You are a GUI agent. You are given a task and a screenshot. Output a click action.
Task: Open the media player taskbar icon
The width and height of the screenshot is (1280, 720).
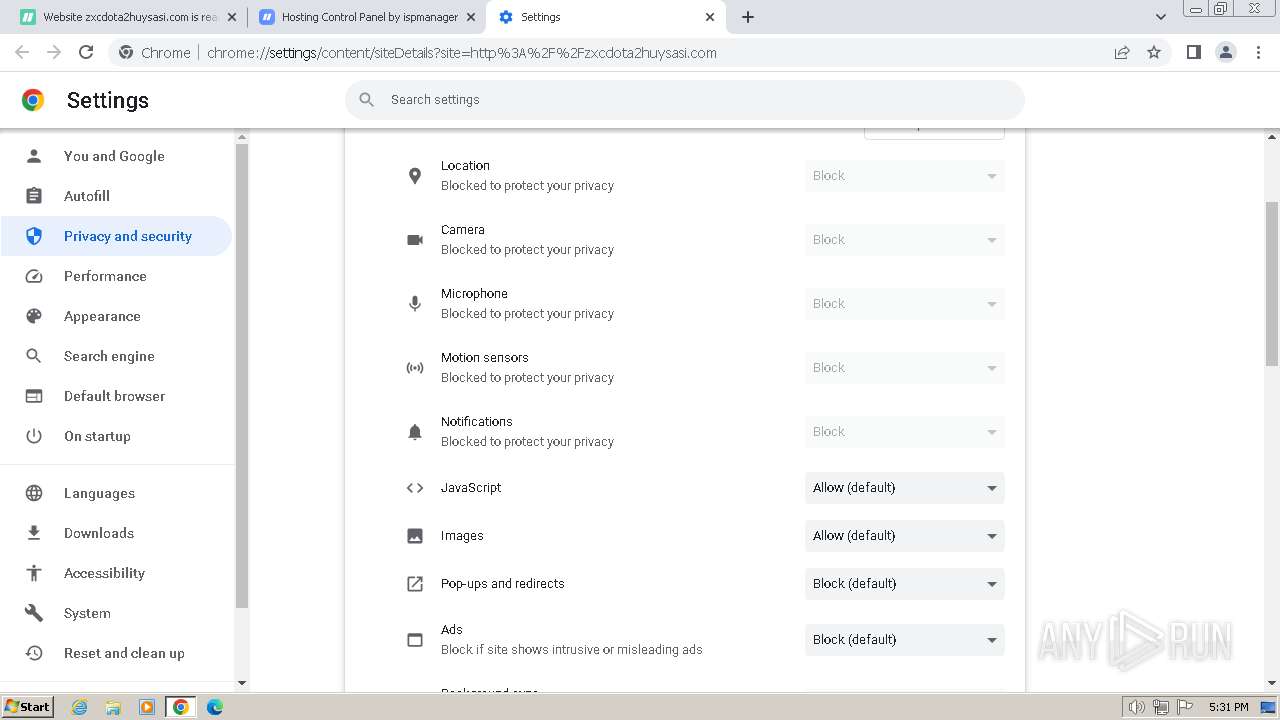147,707
